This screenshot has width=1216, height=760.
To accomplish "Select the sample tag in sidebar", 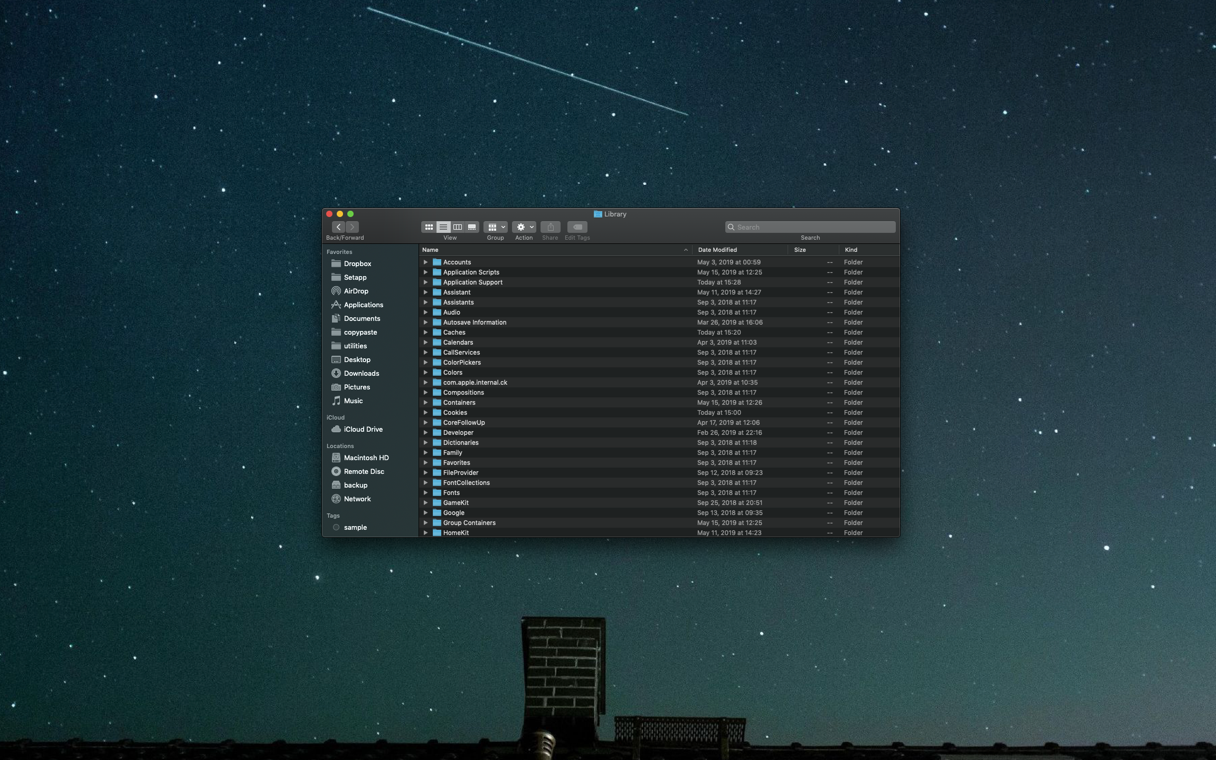I will [355, 527].
